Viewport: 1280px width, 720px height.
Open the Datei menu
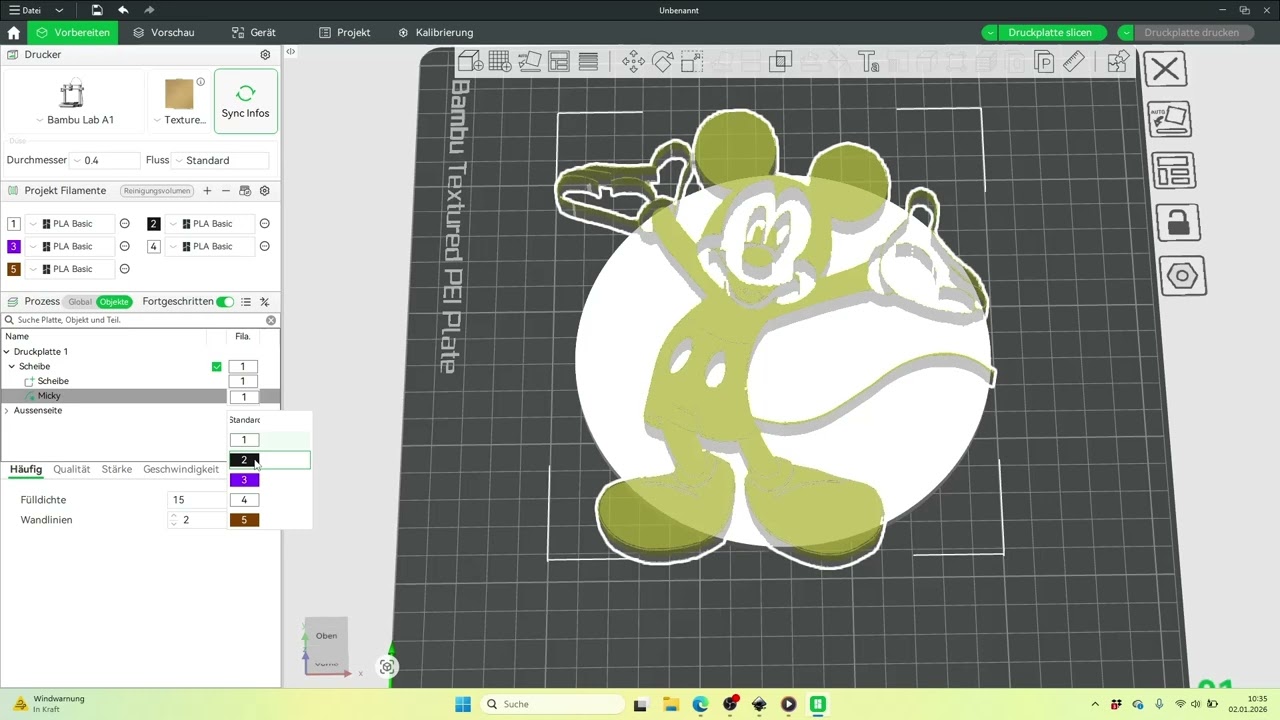(25, 10)
